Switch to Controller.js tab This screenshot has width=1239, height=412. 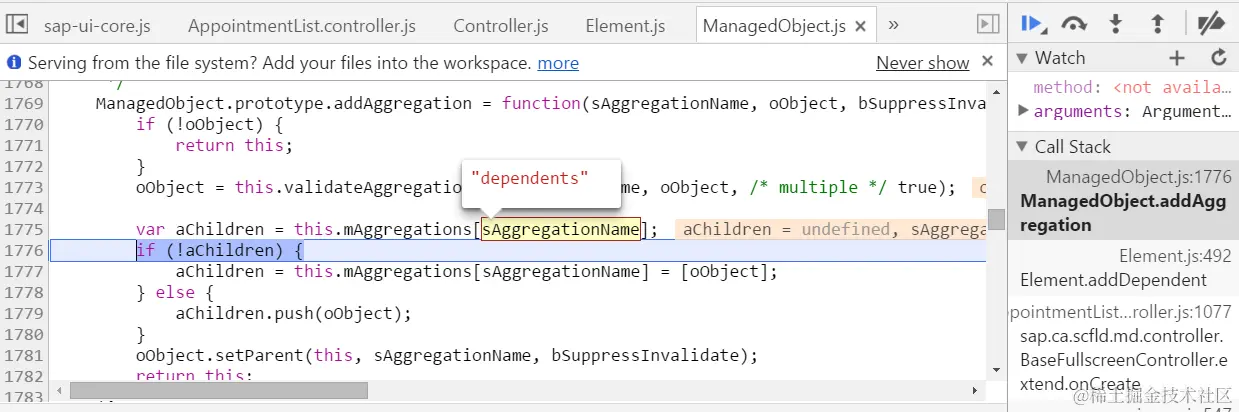point(501,26)
